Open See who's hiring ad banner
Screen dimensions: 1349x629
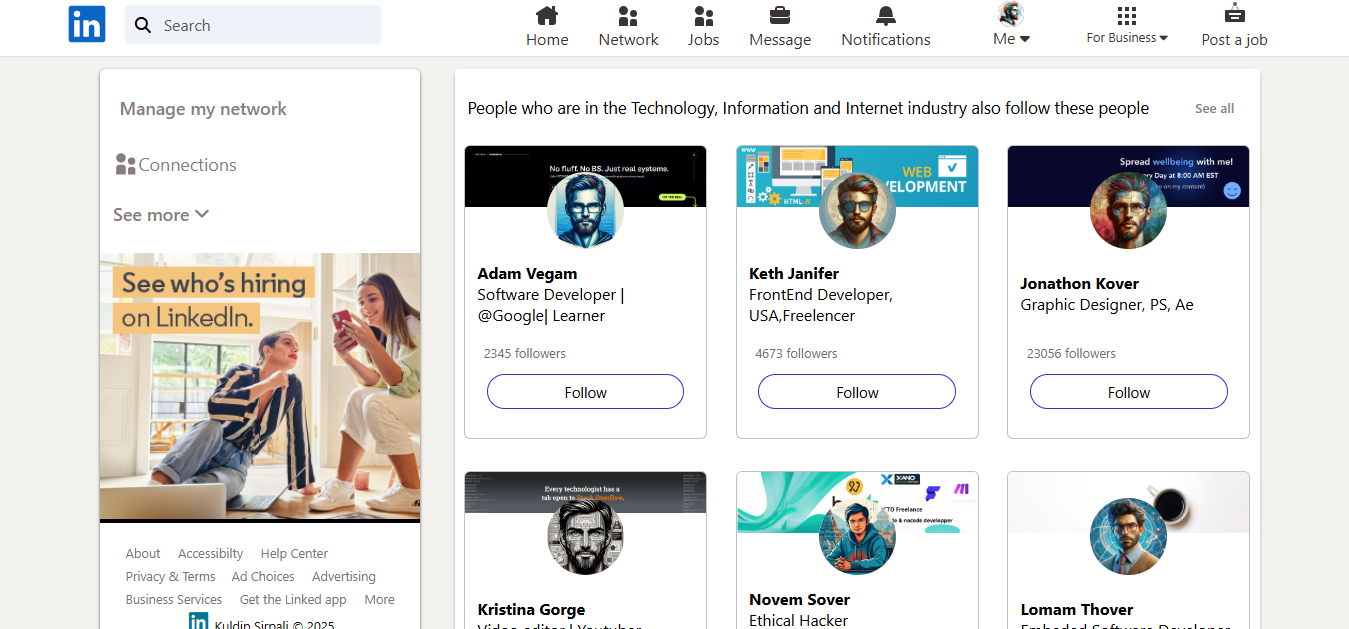click(x=260, y=386)
